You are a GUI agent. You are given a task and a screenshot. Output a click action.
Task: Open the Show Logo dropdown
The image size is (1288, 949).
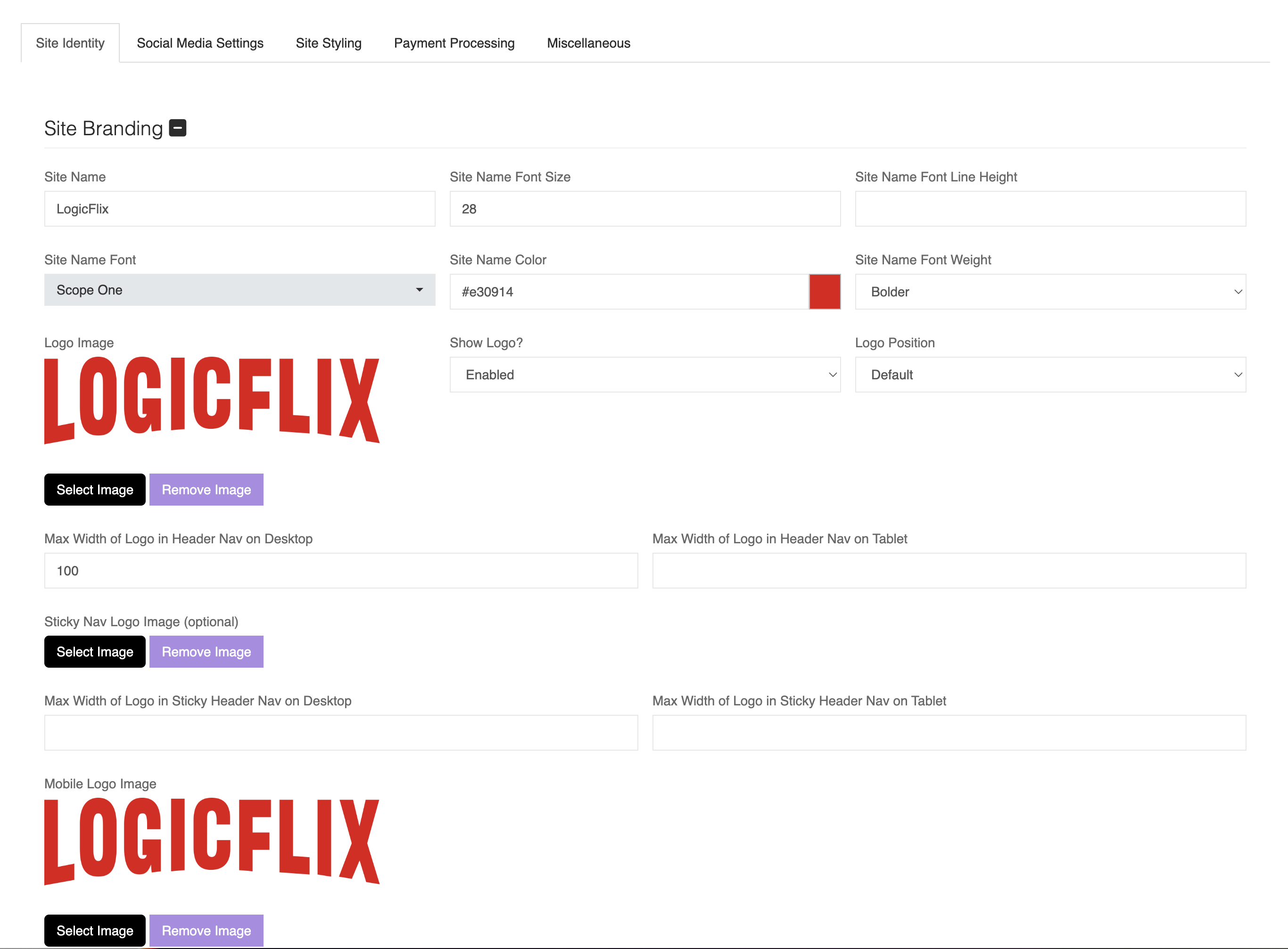click(645, 375)
